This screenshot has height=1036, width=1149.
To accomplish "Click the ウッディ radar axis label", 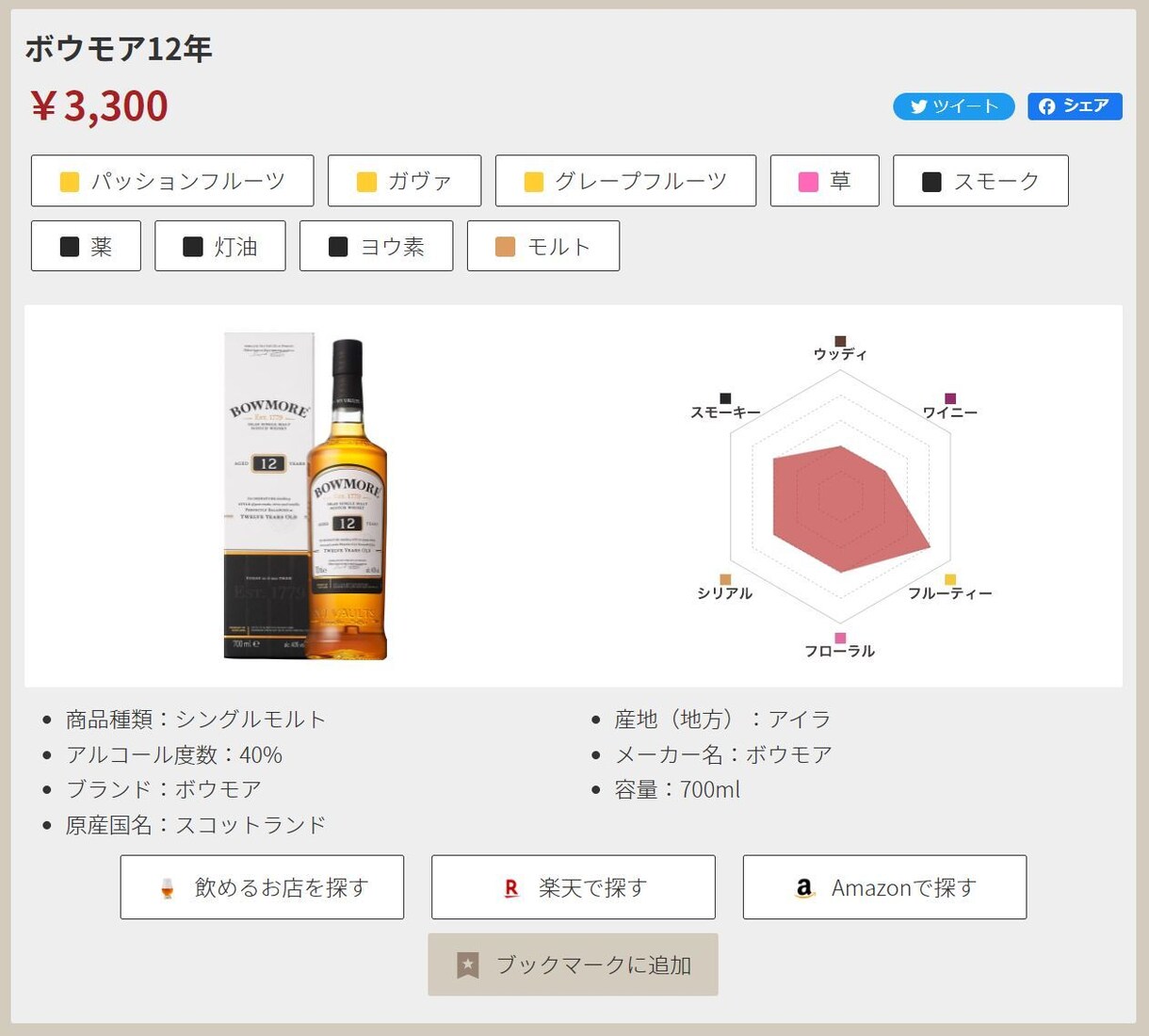I will tap(840, 354).
